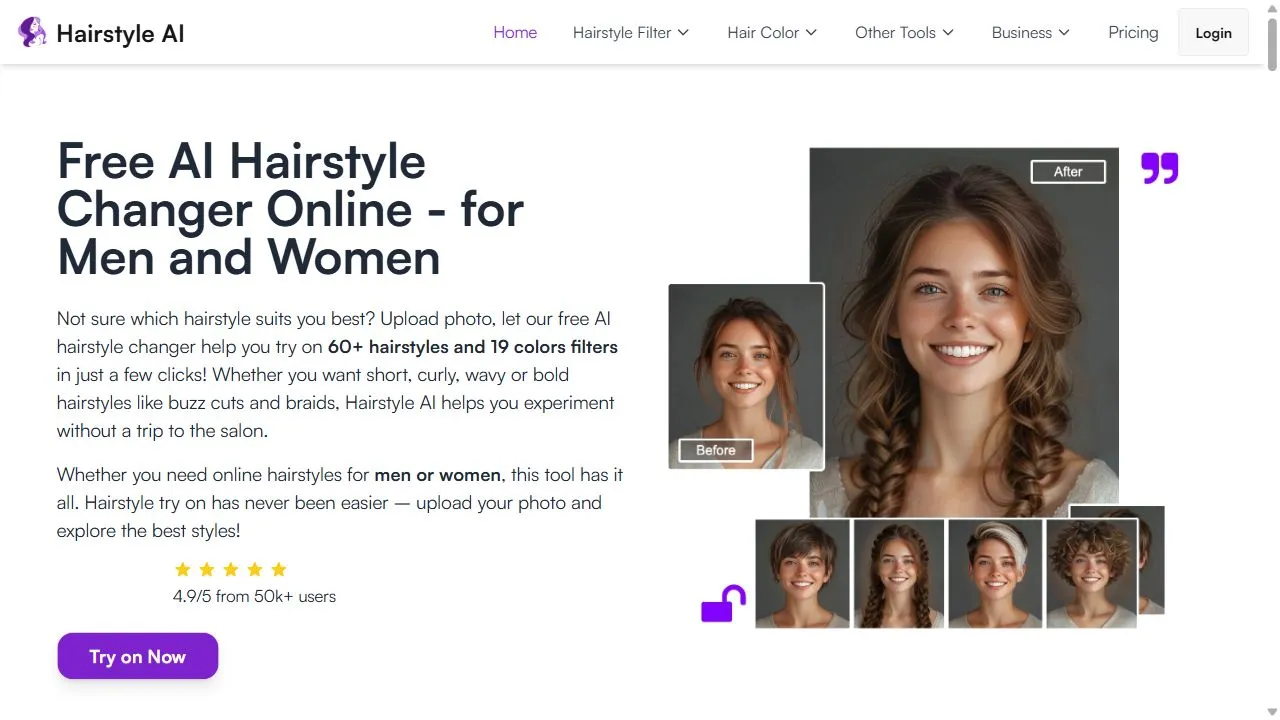Click the 4.9/5 from 50k+ users text

[254, 596]
